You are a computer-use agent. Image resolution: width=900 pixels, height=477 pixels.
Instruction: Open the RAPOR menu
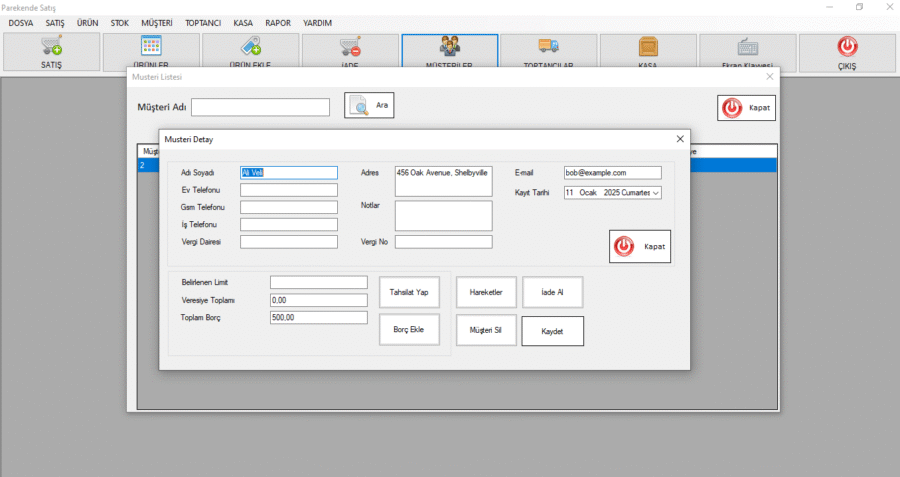pyautogui.click(x=278, y=23)
